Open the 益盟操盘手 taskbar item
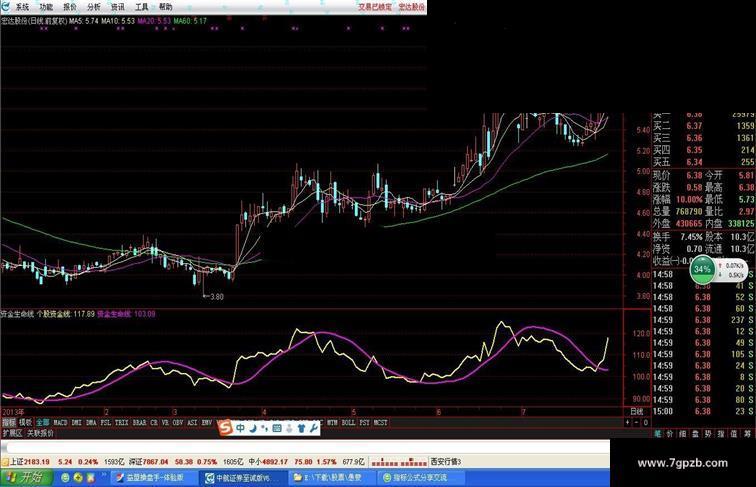 [x=153, y=478]
